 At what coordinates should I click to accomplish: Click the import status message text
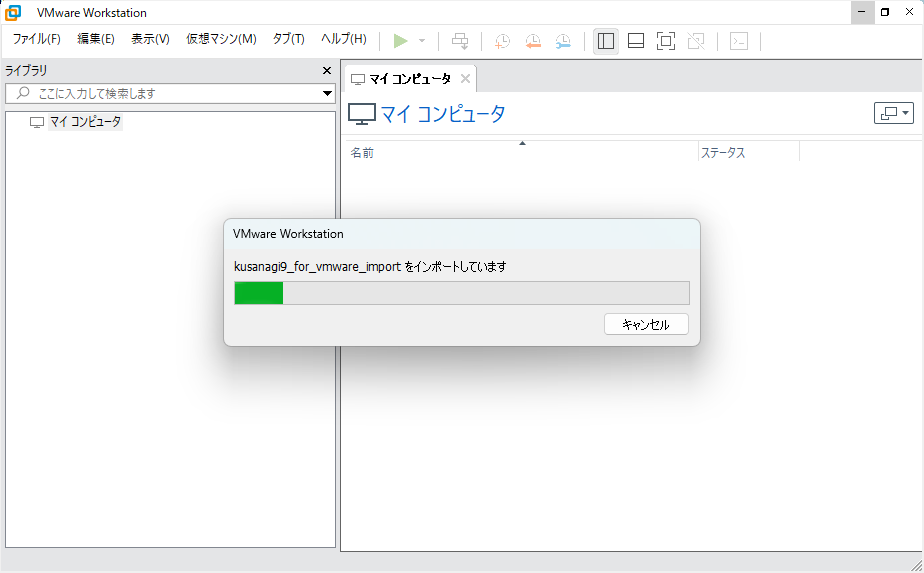click(370, 266)
